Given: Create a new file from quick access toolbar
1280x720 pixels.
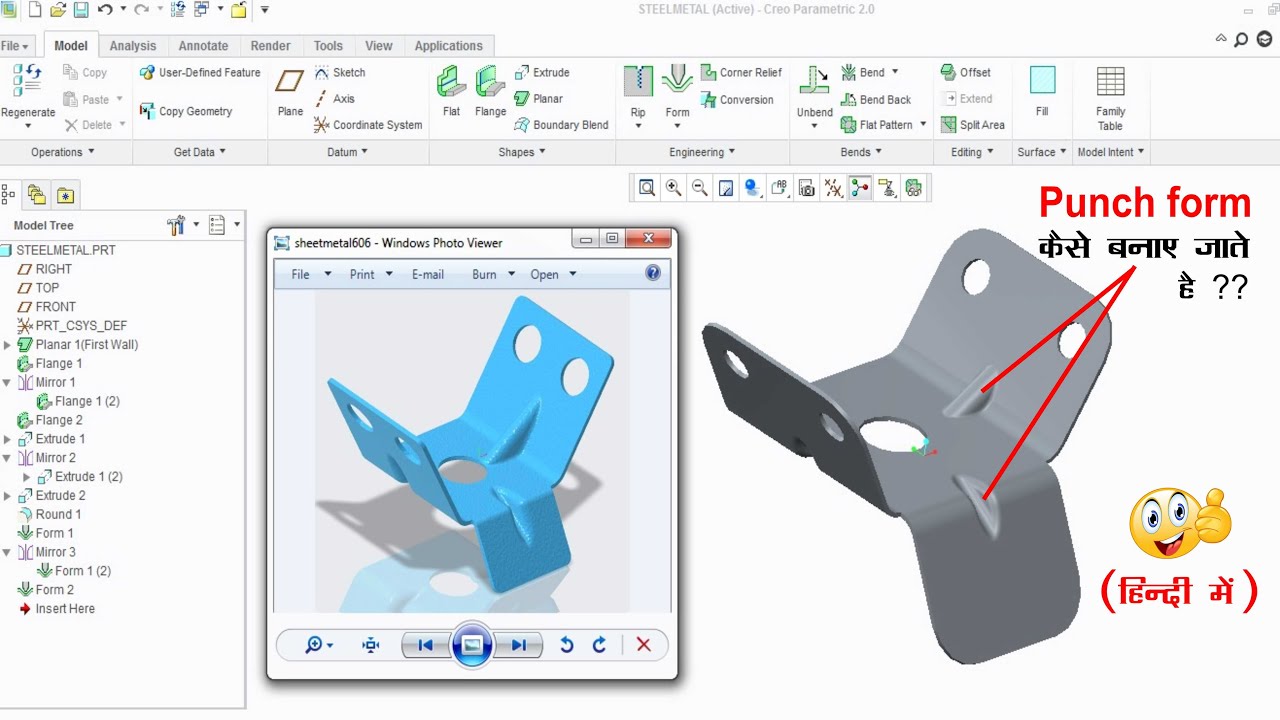Looking at the screenshot, I should click(35, 10).
